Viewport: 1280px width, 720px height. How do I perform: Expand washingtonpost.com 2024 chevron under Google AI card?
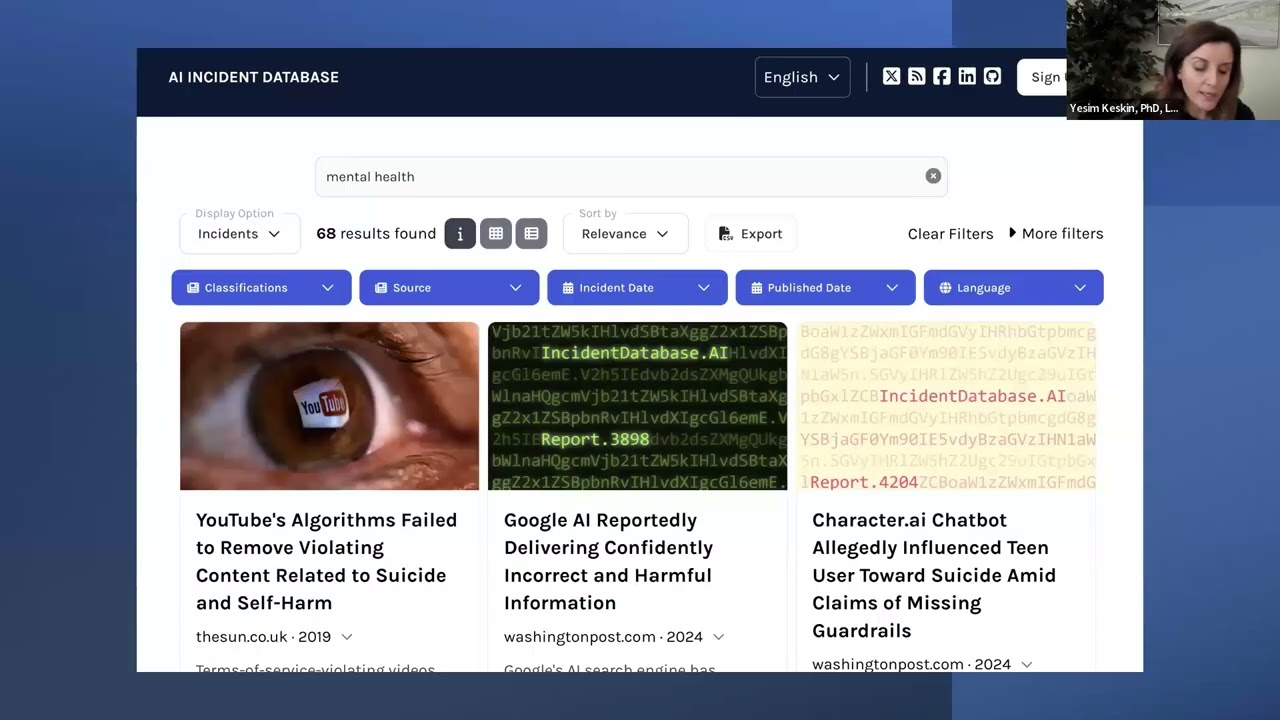(x=718, y=637)
